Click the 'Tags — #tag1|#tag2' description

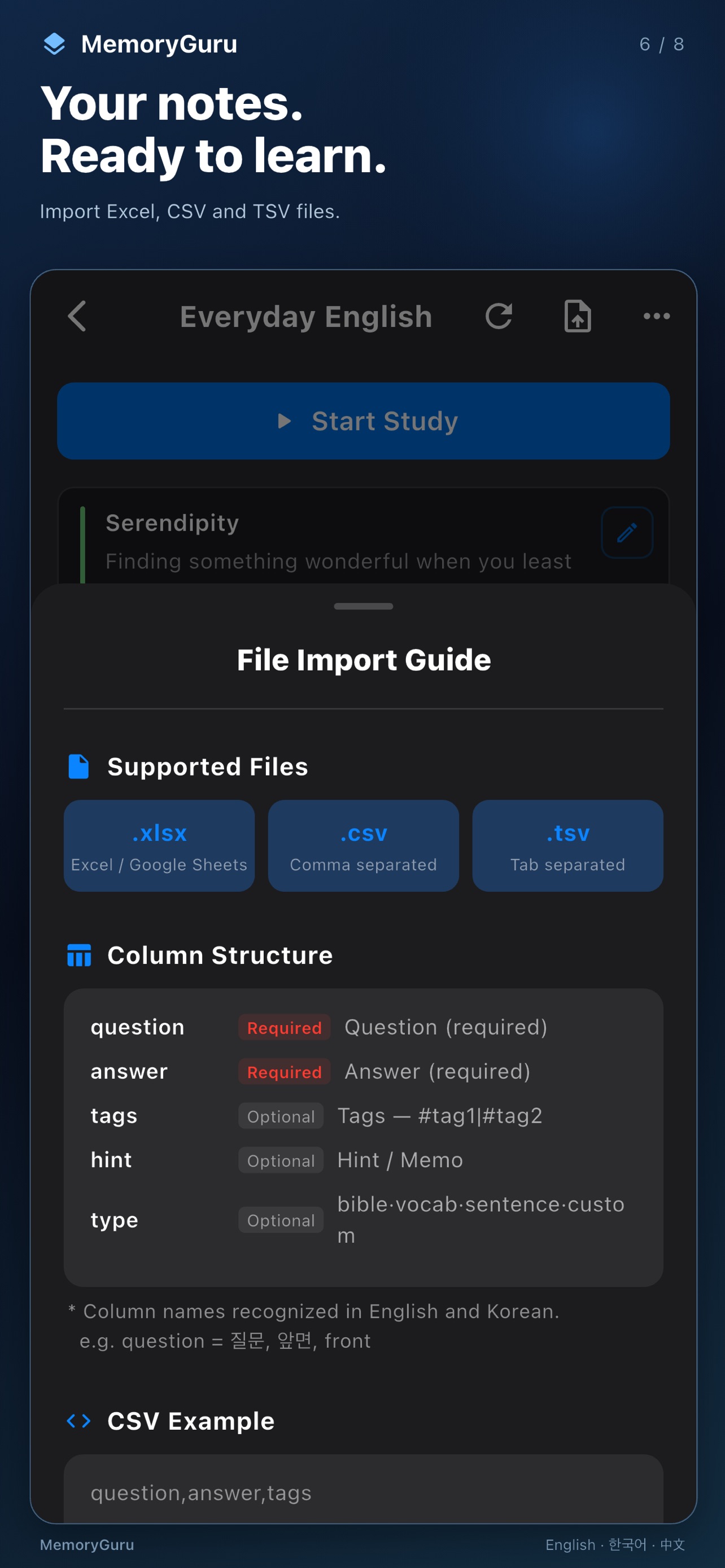(x=439, y=1116)
